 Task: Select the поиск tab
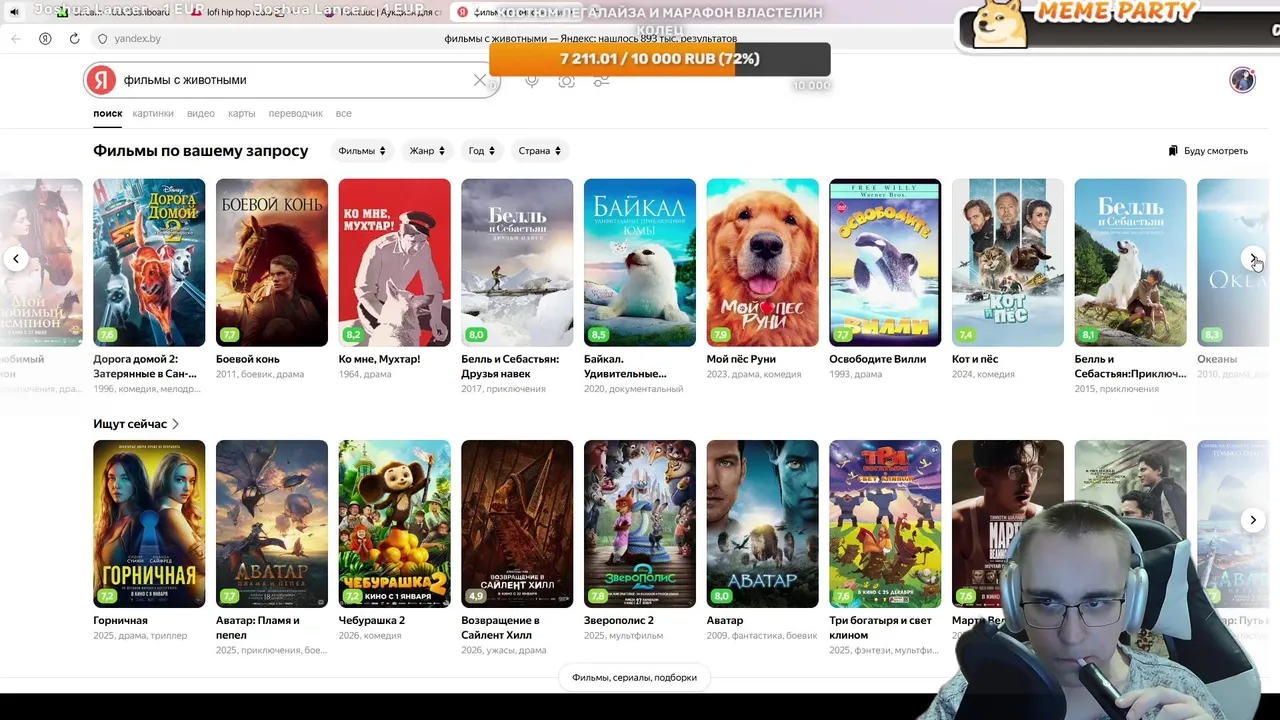(108, 114)
